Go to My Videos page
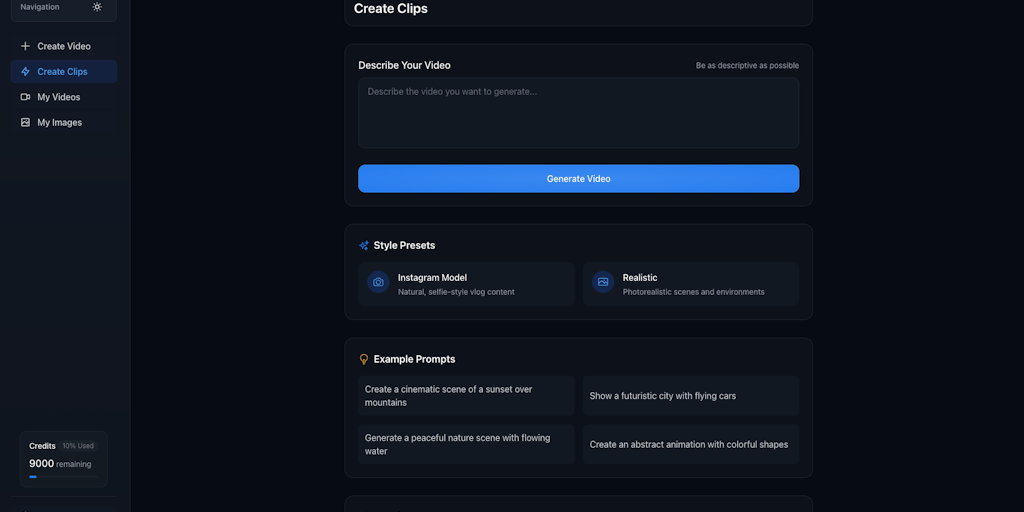Viewport: 1024px width, 512px height. (59, 97)
